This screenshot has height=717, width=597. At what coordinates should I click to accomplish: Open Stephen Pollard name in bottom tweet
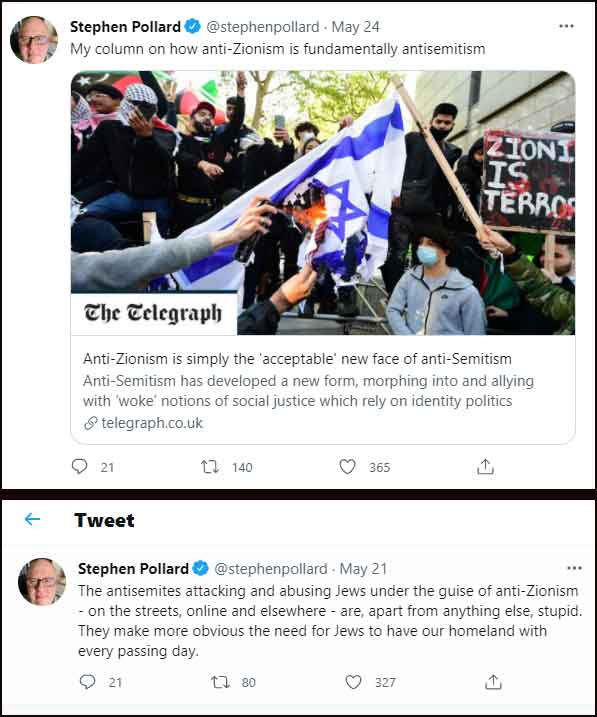pos(133,568)
